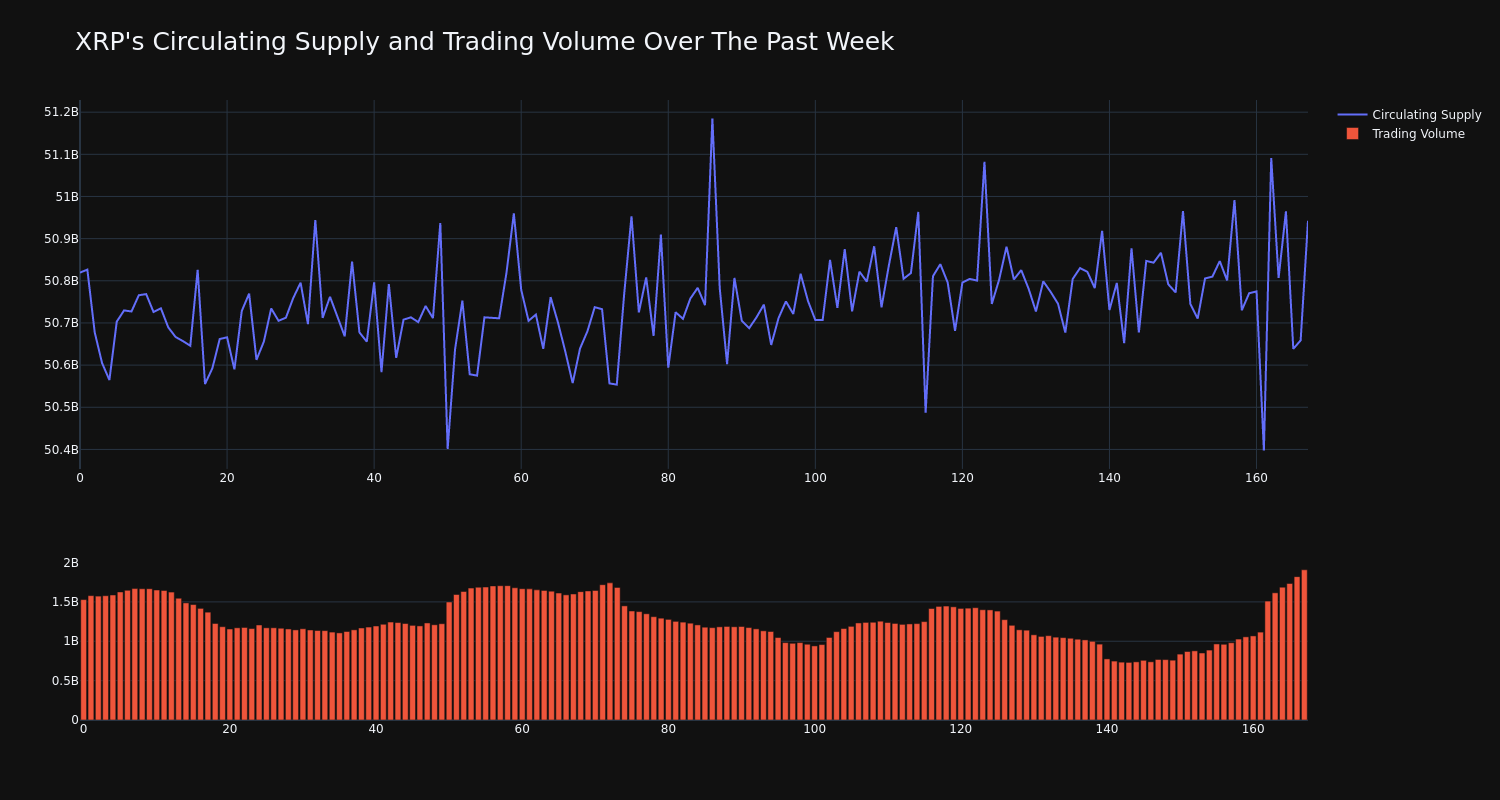Click the 20 tick on supply chart x-axis
This screenshot has height=800, width=1500.
[x=227, y=478]
